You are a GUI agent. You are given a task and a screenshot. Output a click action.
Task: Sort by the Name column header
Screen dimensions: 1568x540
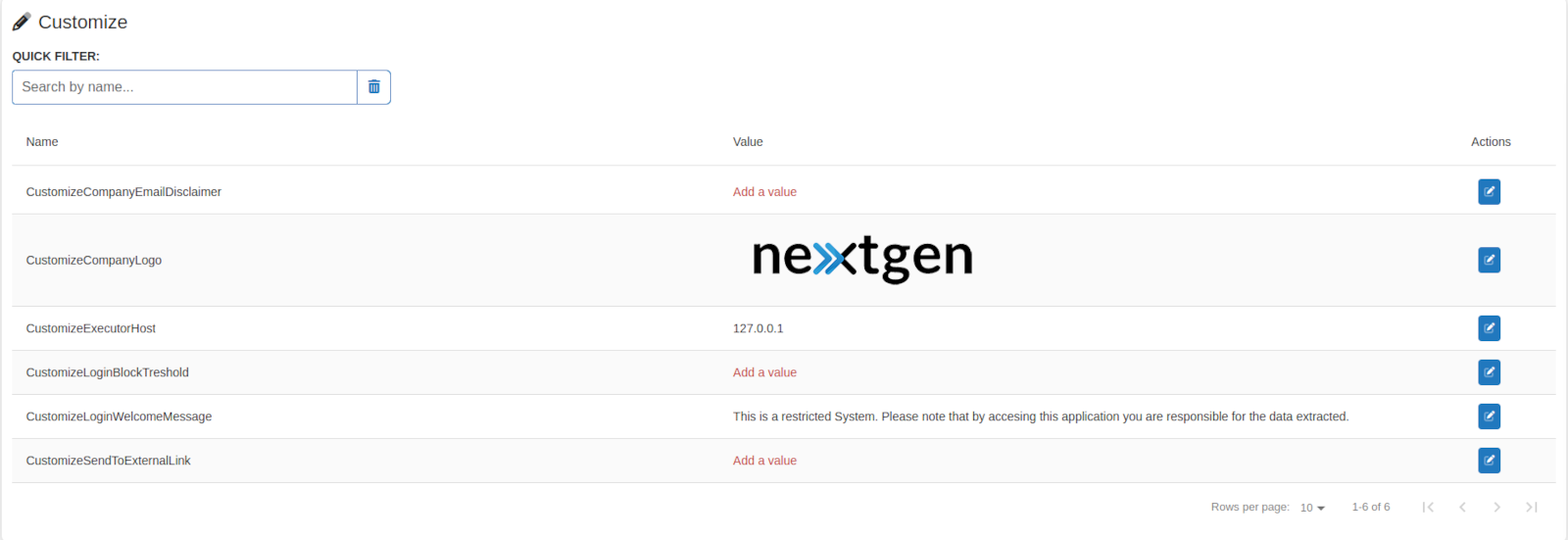pyautogui.click(x=42, y=142)
